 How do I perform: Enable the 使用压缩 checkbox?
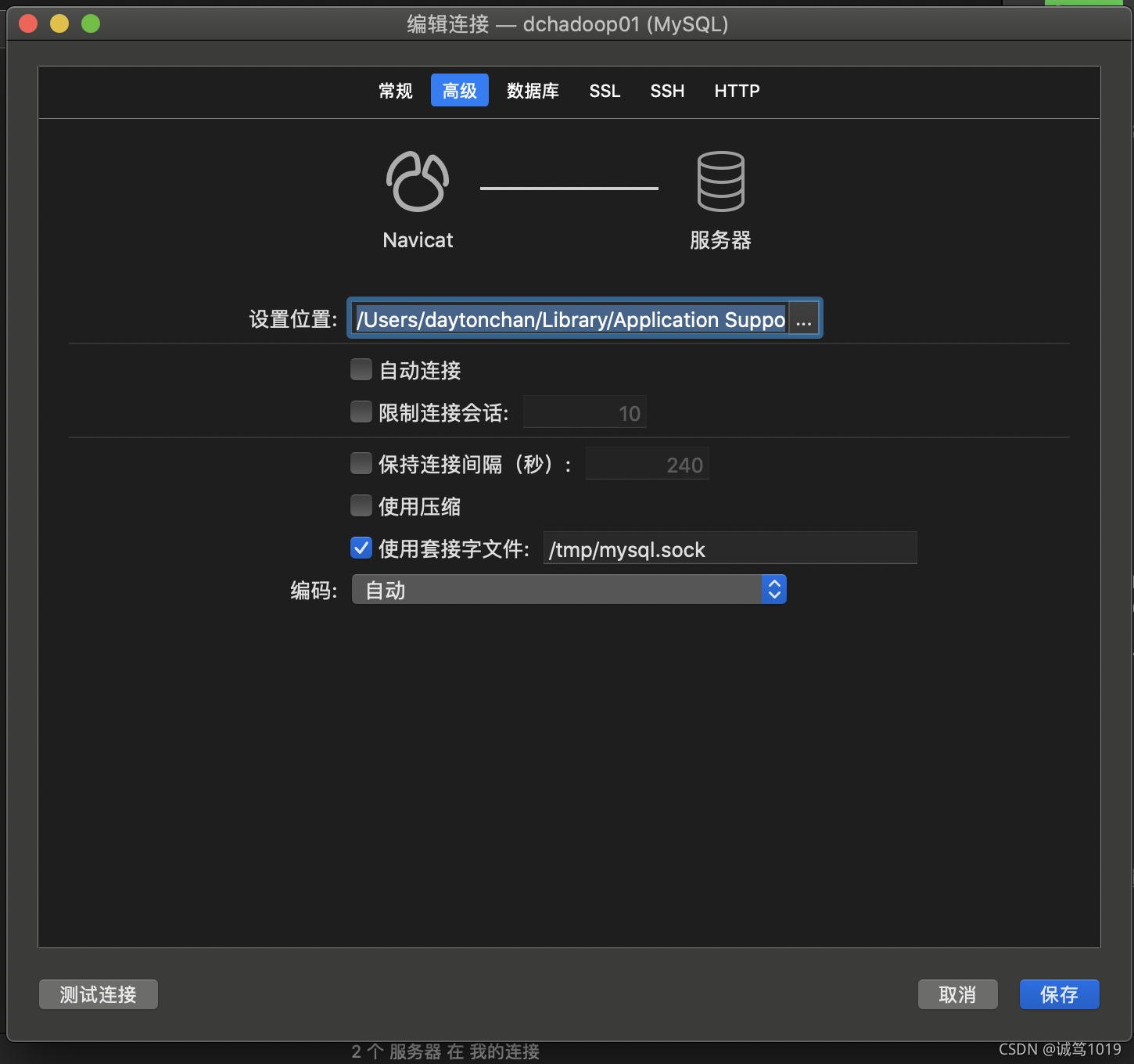361,505
